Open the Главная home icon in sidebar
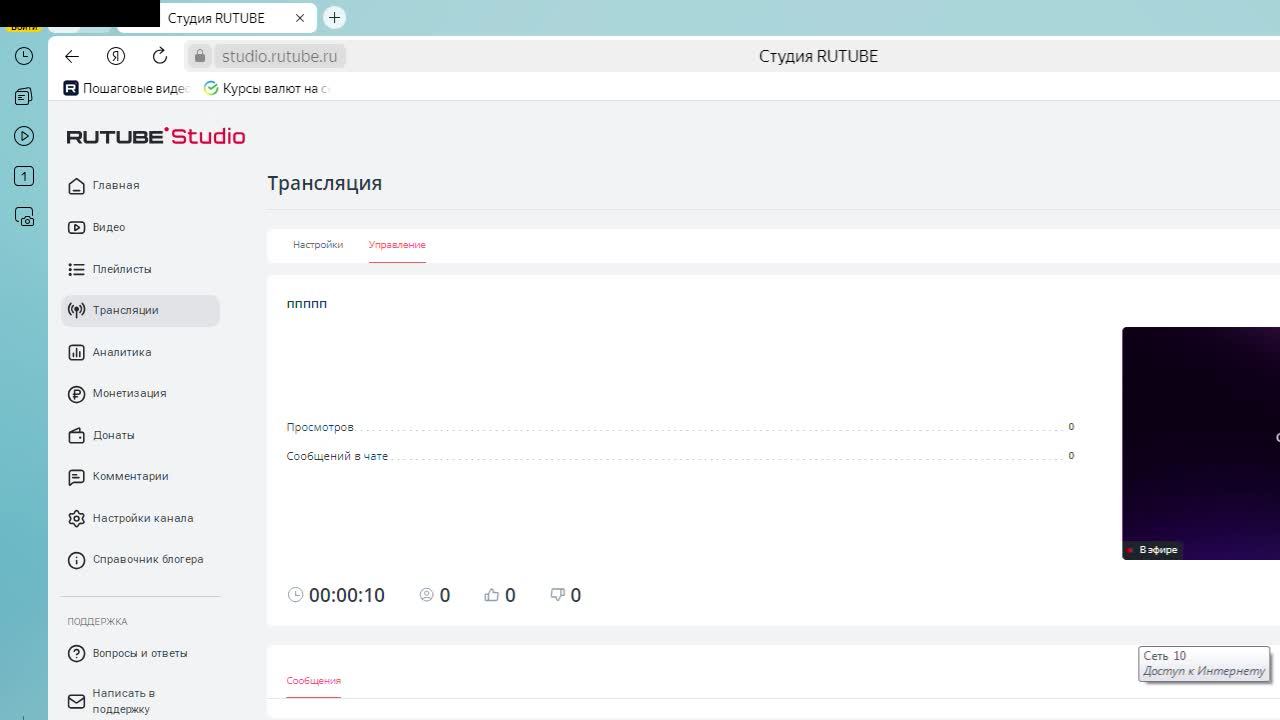This screenshot has height=720, width=1280. click(x=76, y=186)
